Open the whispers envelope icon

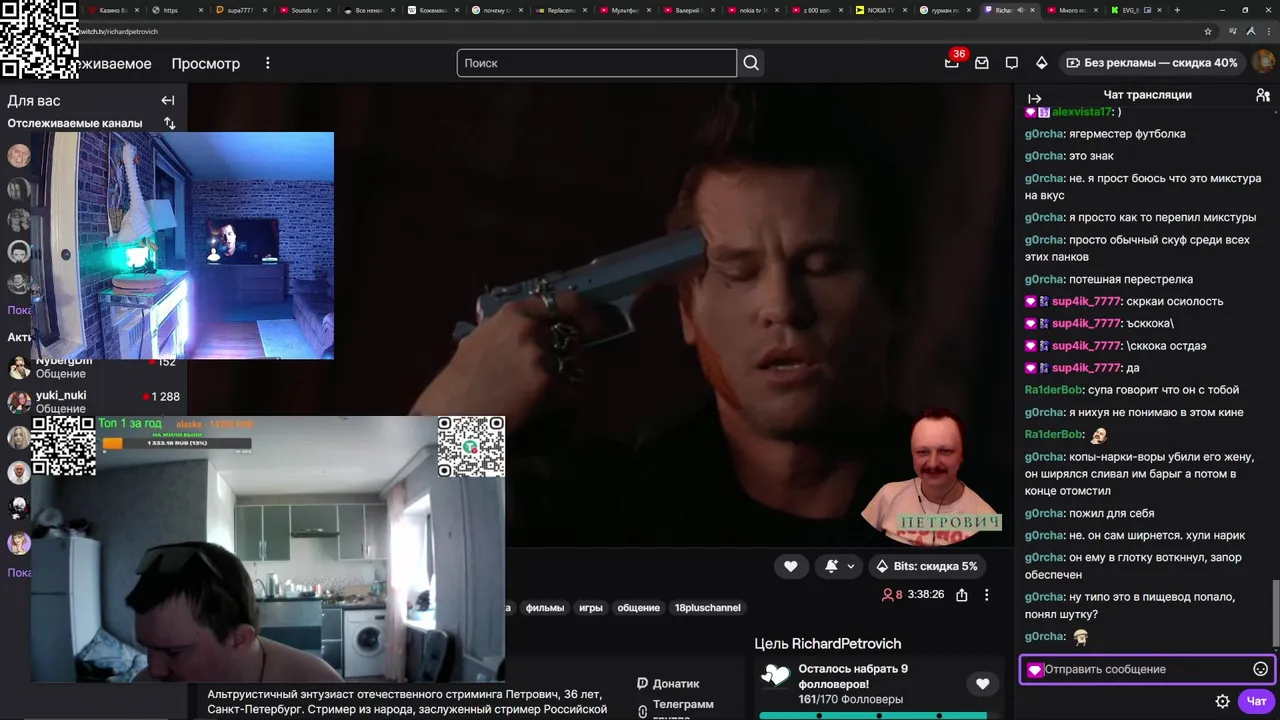click(982, 63)
